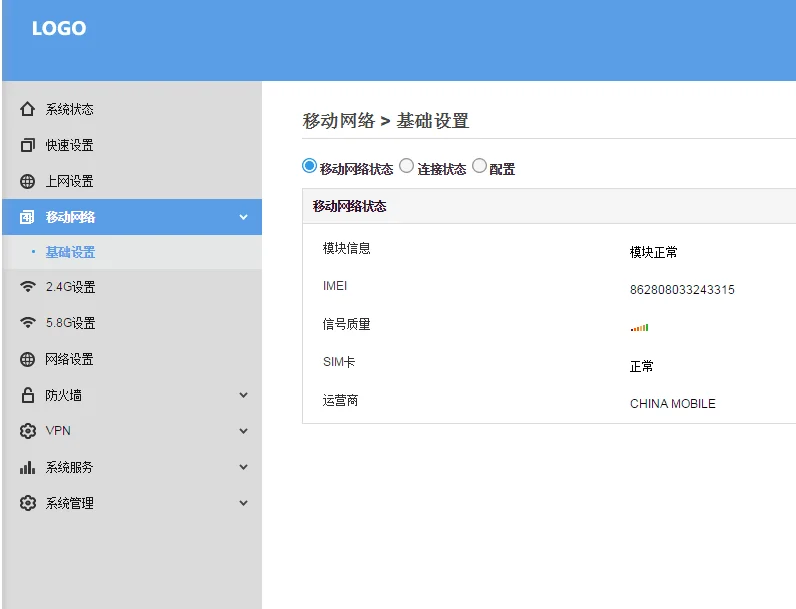The width and height of the screenshot is (796, 609).
Task: Expand the 防火墙 menu chevron
Action: pos(244,395)
